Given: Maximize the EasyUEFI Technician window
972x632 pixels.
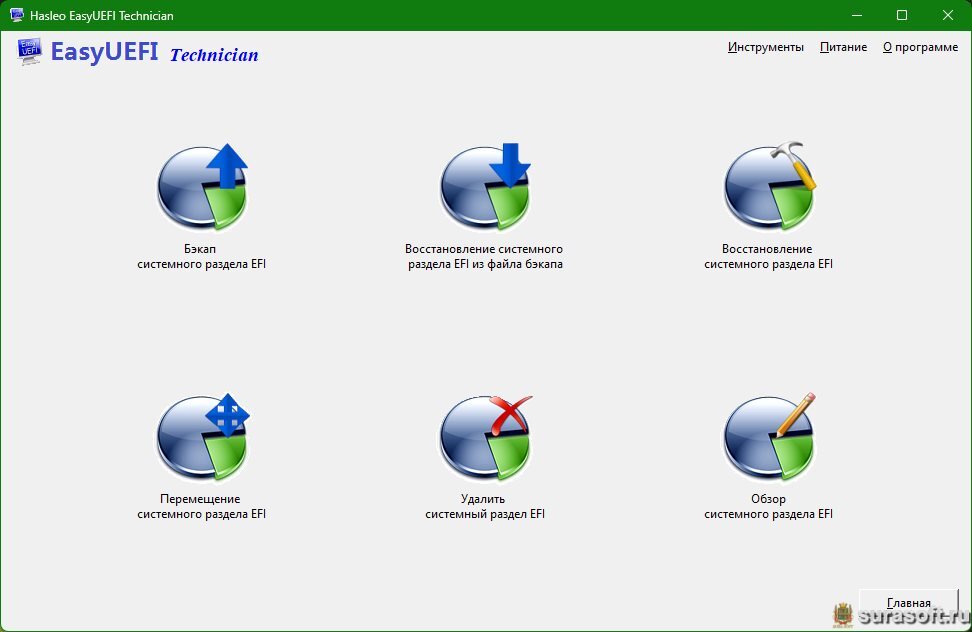Looking at the screenshot, I should pyautogui.click(x=902, y=15).
